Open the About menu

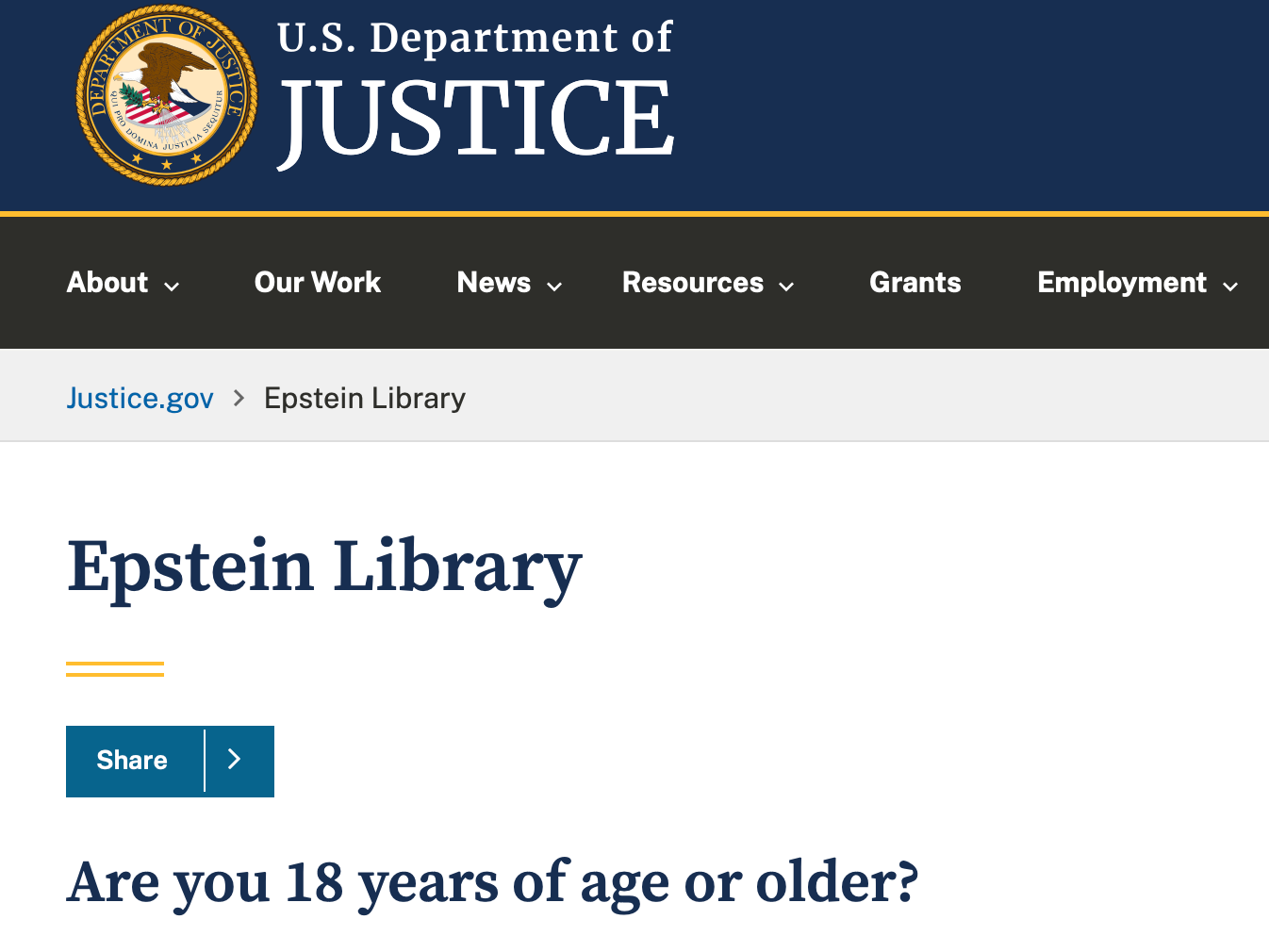tap(107, 283)
